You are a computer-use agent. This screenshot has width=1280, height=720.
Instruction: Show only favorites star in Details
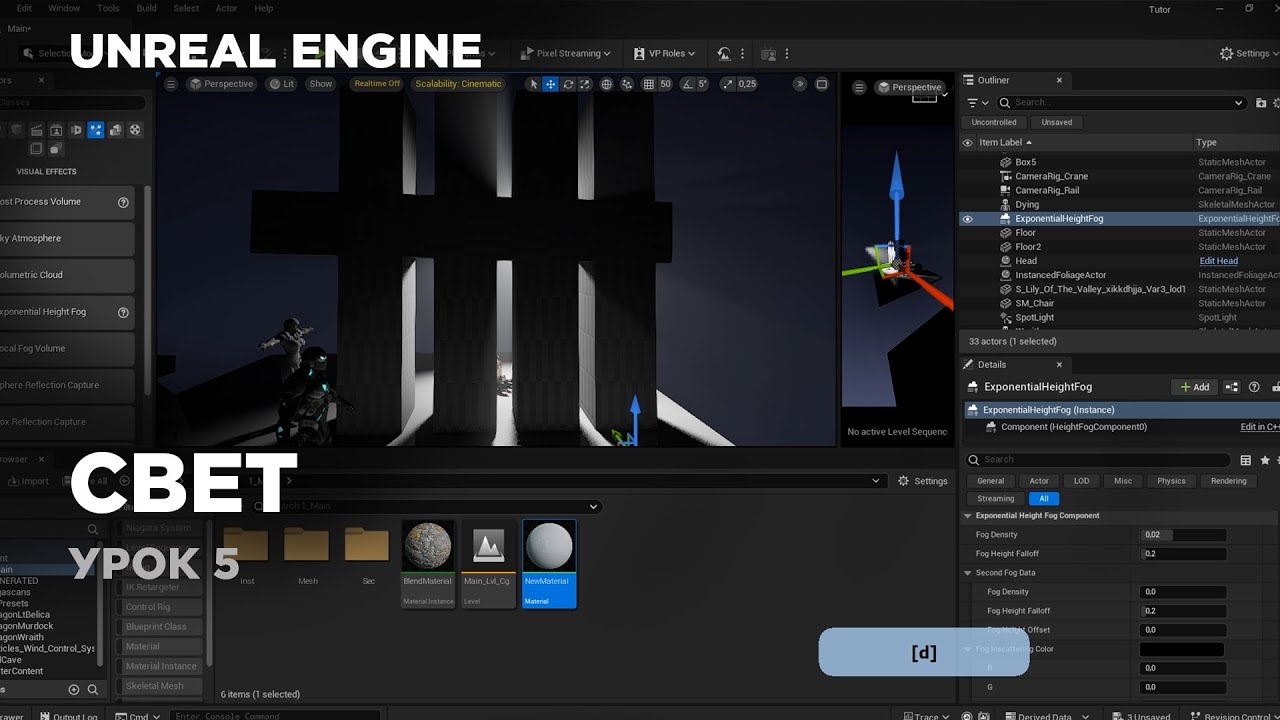click(x=1265, y=460)
